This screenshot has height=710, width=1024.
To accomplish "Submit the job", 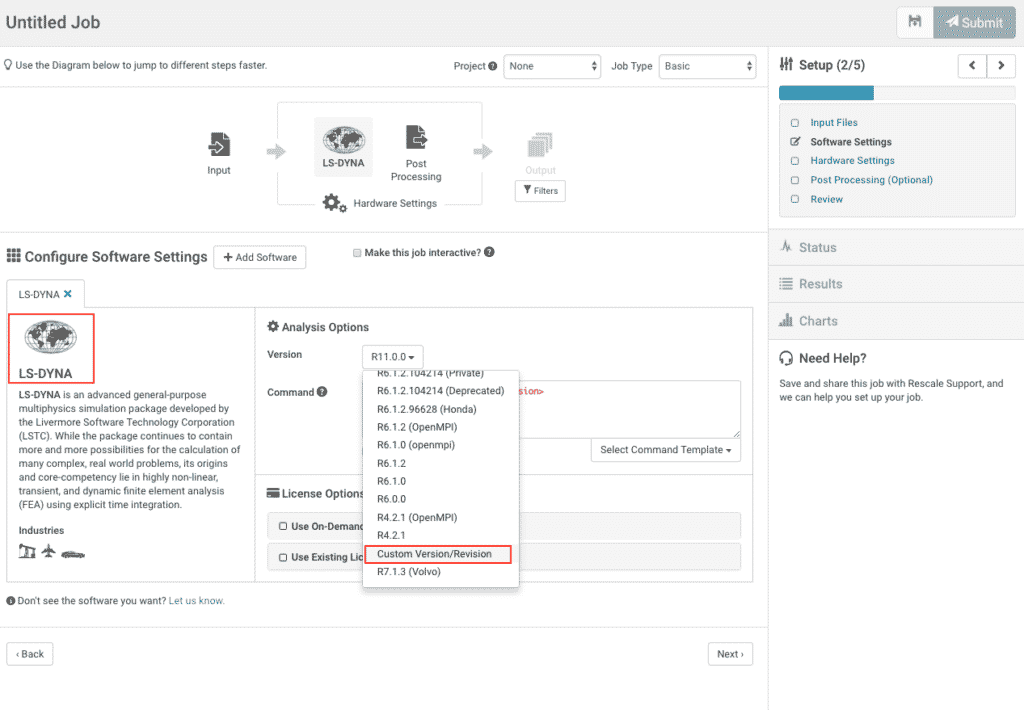I will (974, 22).
